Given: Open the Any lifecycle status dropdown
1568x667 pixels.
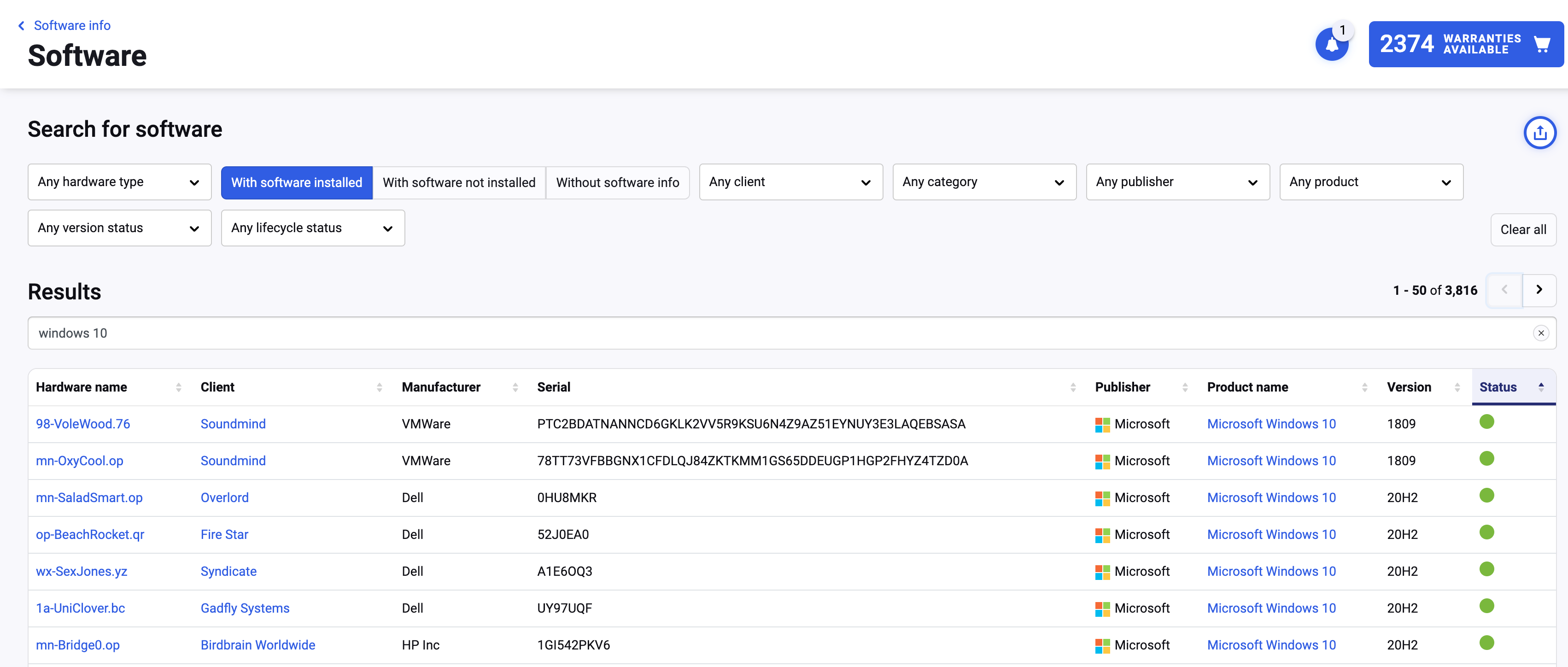Looking at the screenshot, I should coord(312,228).
